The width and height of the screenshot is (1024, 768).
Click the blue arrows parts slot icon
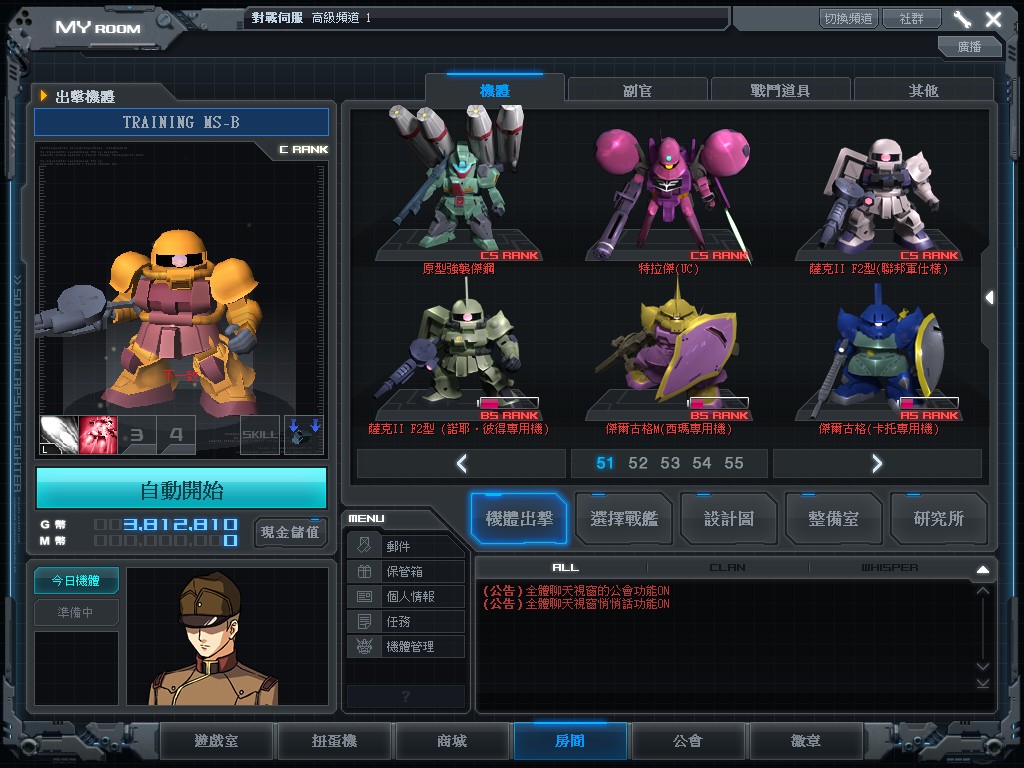click(x=304, y=435)
